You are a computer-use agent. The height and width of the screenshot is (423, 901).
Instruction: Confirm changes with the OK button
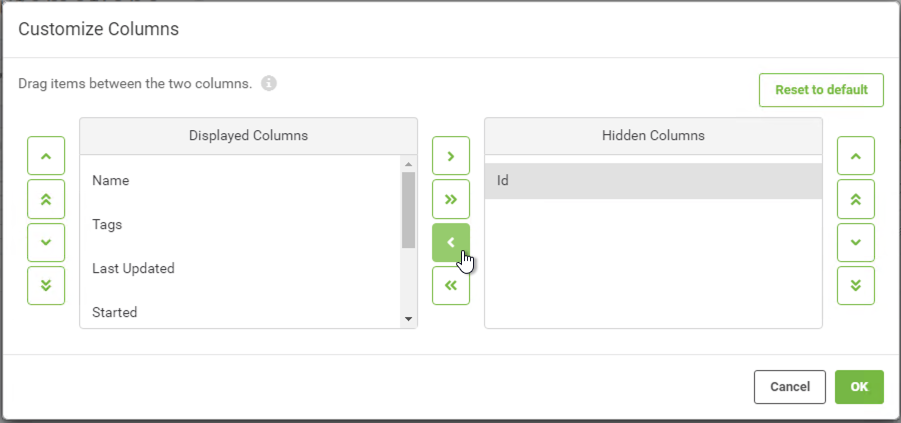[x=859, y=387]
